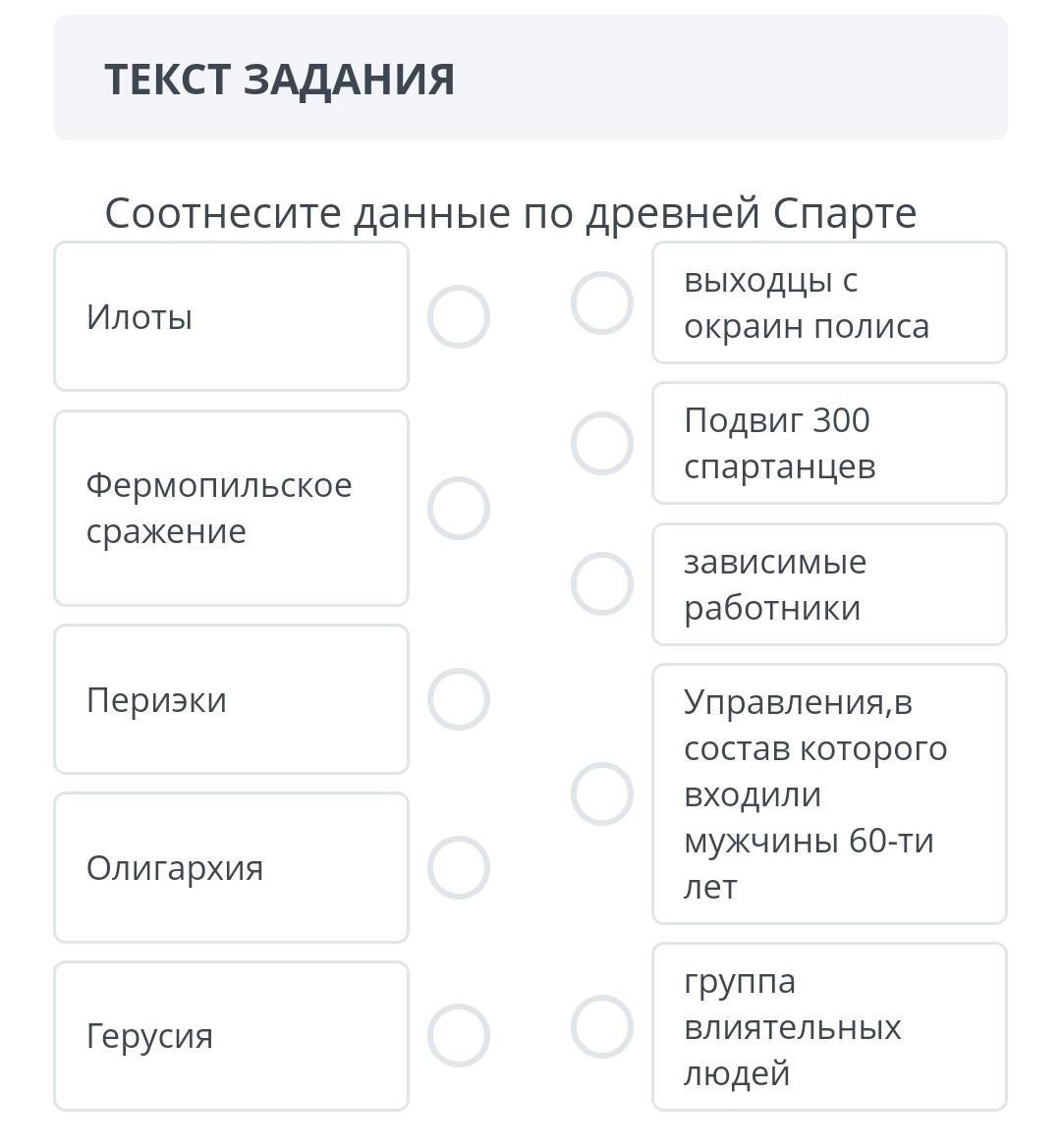Select the radio circle next to Герусия

coord(459,1035)
